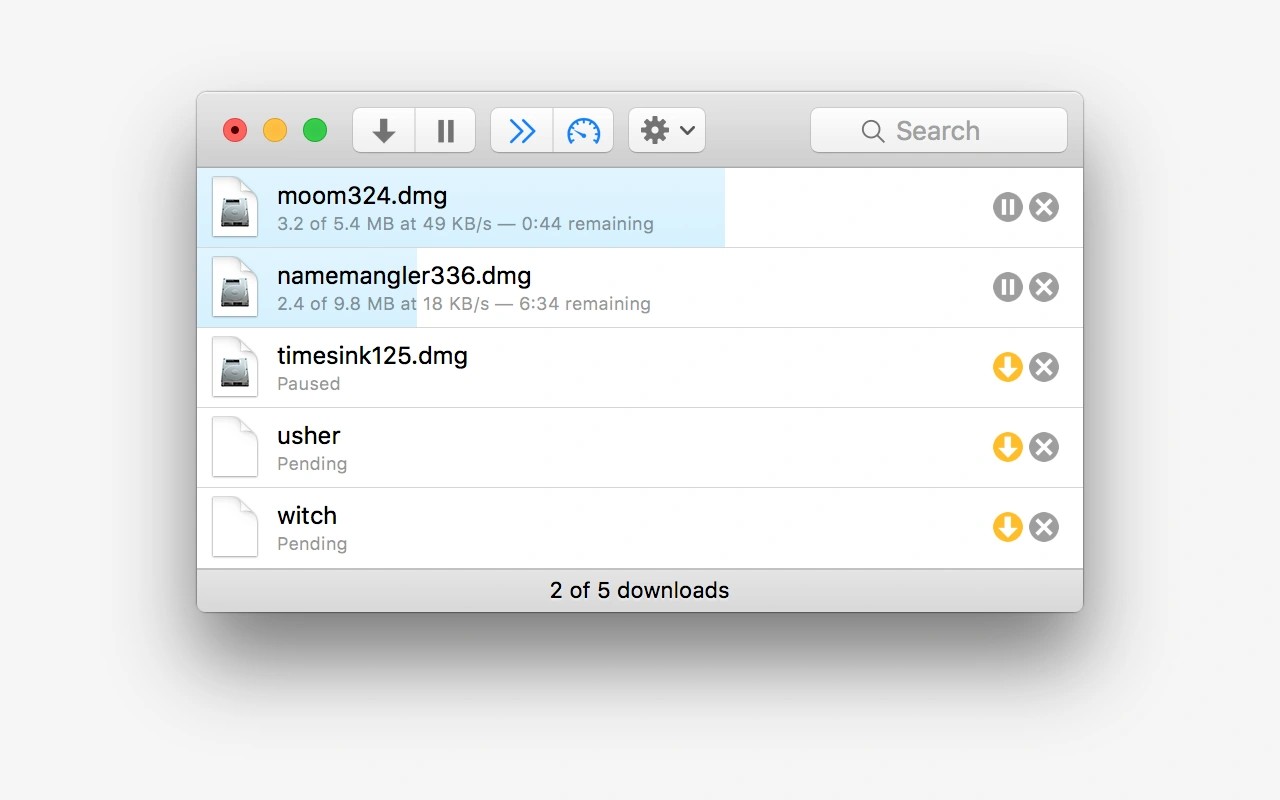
Task: Resume the timesink125.dmg download
Action: point(1007,367)
